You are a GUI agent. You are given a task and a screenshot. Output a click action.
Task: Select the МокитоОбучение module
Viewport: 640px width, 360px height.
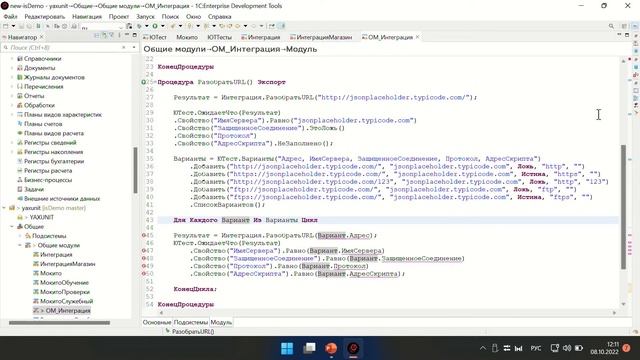64,282
